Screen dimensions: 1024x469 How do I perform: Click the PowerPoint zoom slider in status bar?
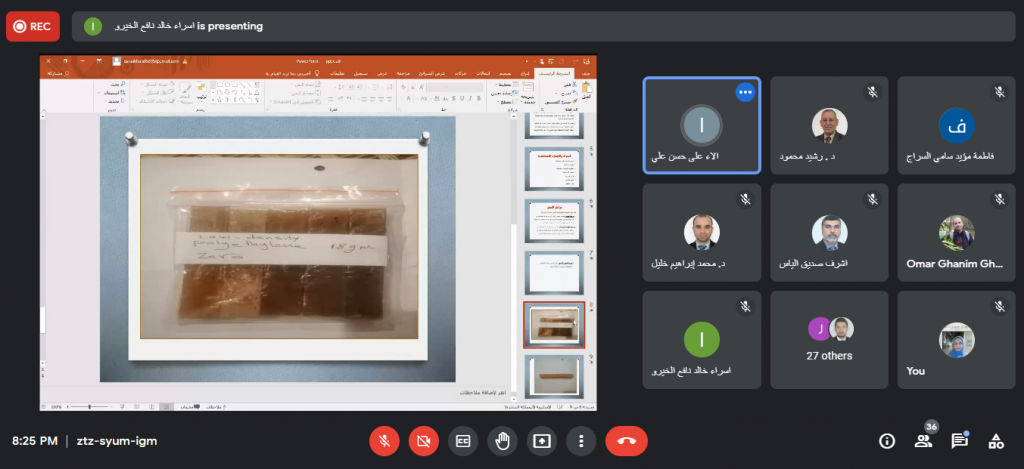(x=90, y=406)
